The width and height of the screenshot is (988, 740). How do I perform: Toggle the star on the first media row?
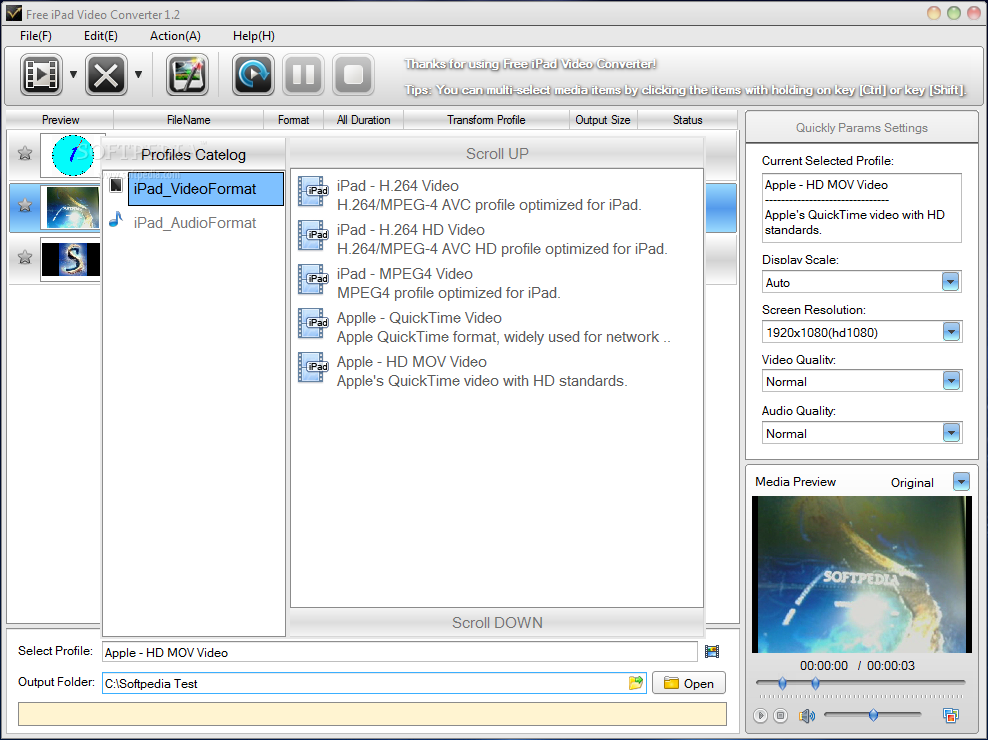pyautogui.click(x=25, y=153)
